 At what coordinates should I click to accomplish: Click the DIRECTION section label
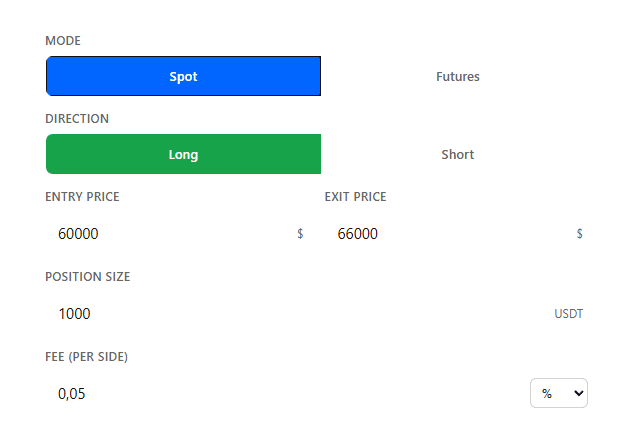[x=77, y=119]
